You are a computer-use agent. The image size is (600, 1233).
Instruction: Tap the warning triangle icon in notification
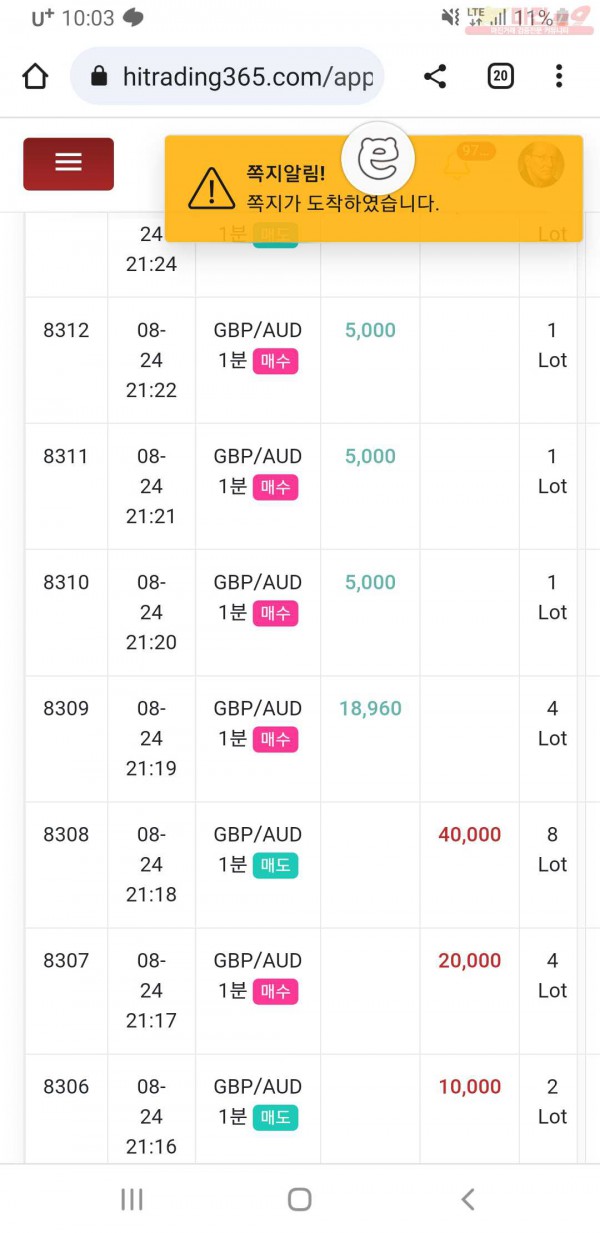point(211,188)
